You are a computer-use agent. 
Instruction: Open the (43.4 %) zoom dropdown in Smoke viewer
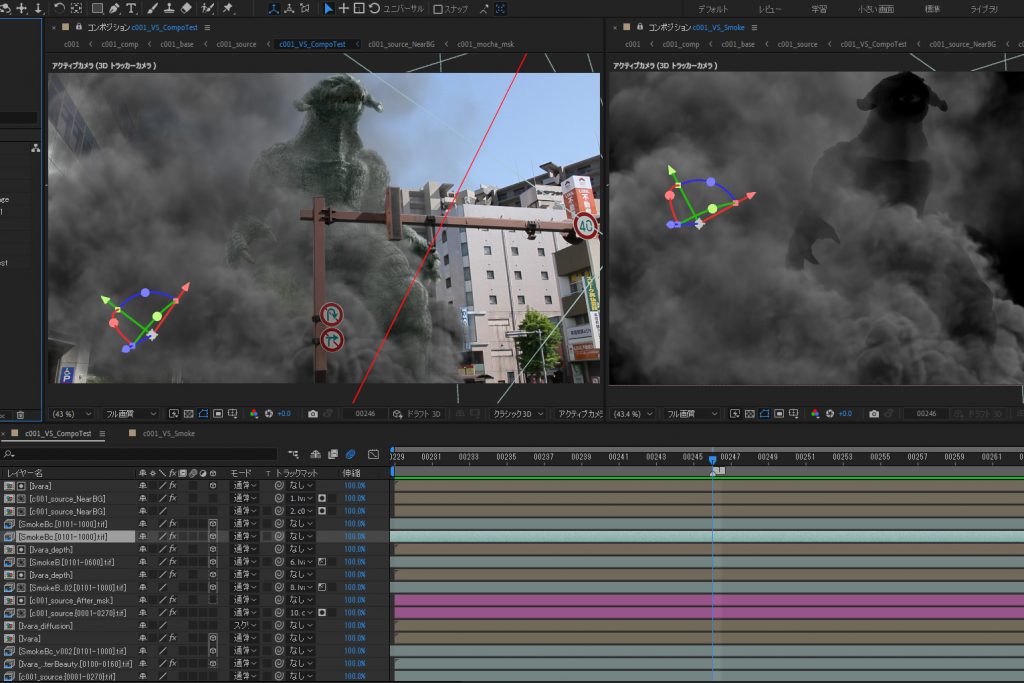click(633, 414)
